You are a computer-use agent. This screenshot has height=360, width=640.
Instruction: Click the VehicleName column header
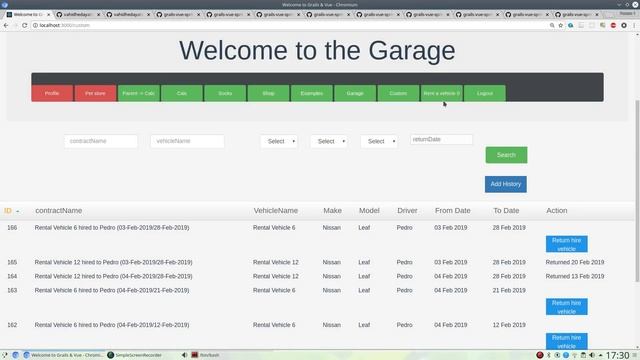click(276, 211)
